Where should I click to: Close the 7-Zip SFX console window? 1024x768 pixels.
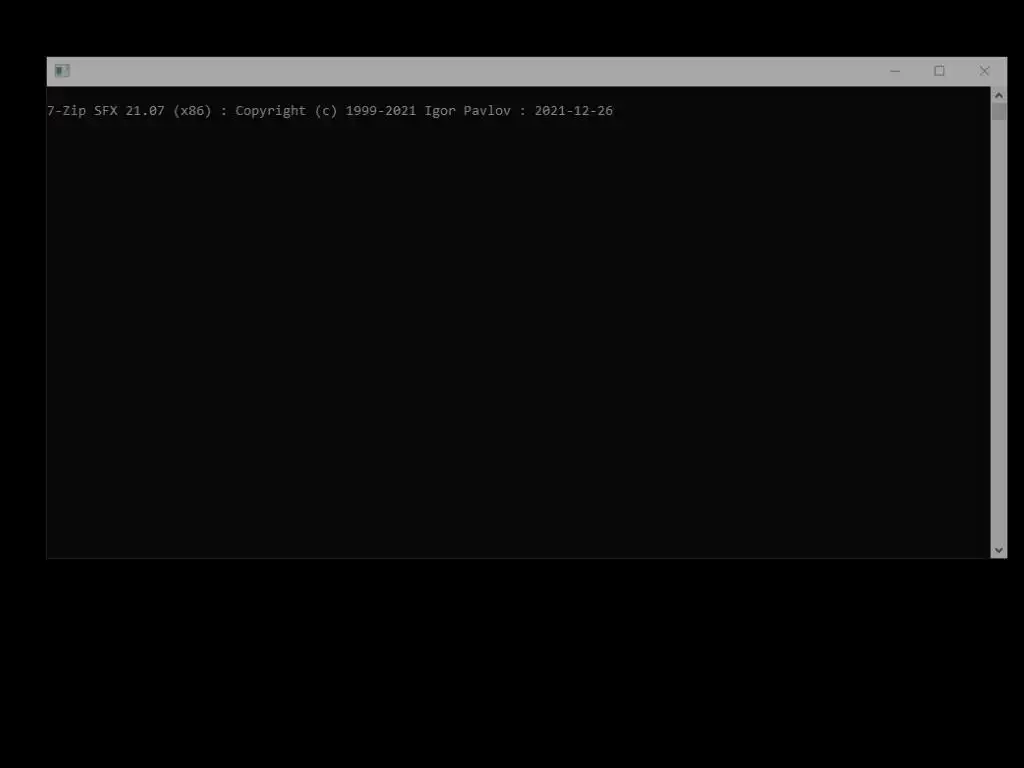tap(984, 71)
